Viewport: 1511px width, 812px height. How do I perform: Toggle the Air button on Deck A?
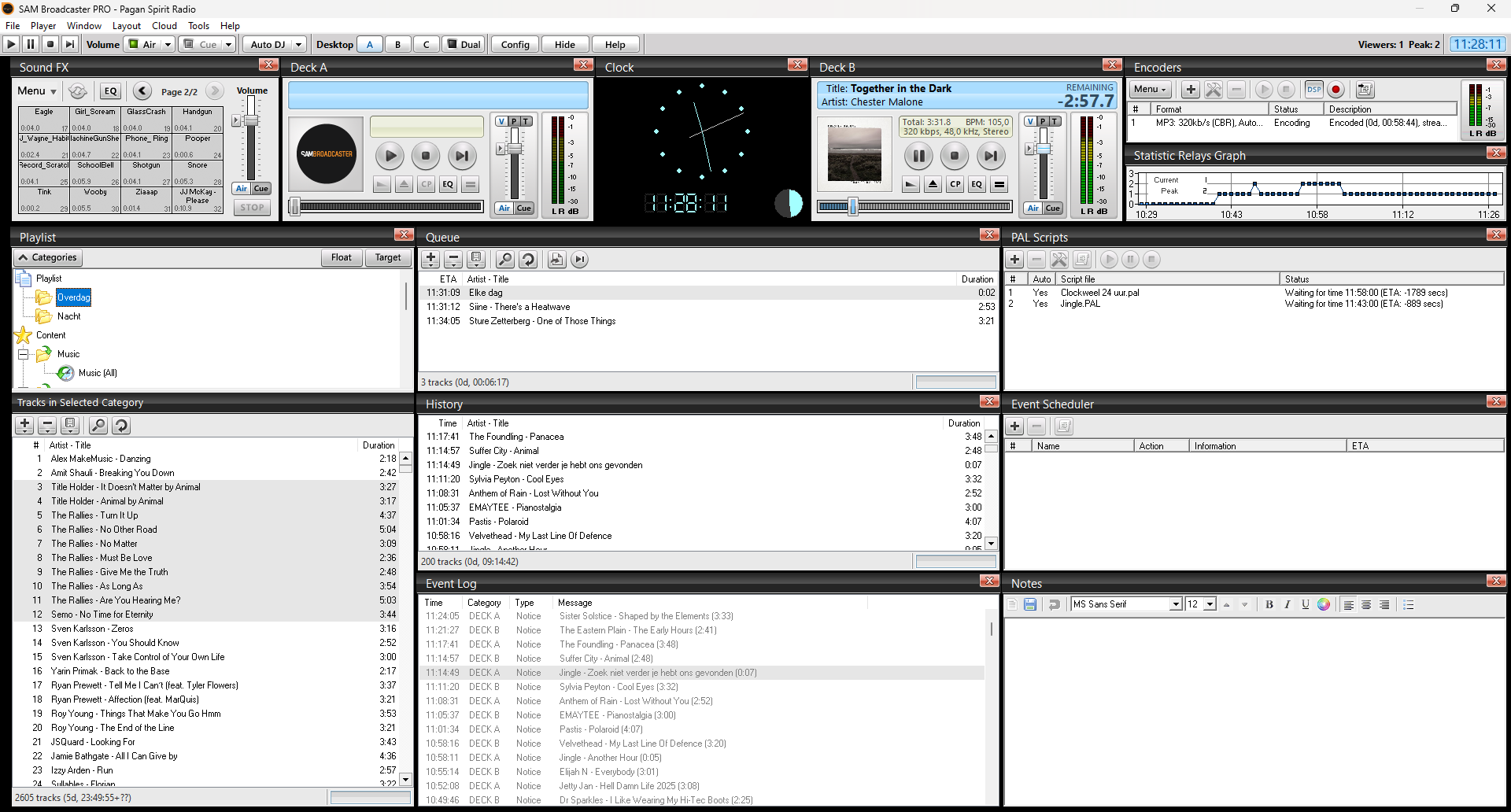(x=504, y=209)
